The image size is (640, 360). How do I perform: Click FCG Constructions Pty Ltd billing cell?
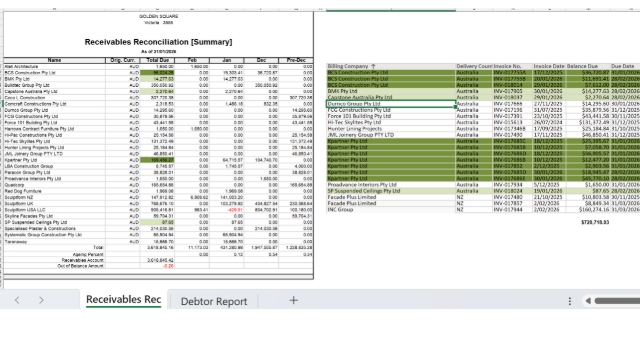tap(391, 110)
